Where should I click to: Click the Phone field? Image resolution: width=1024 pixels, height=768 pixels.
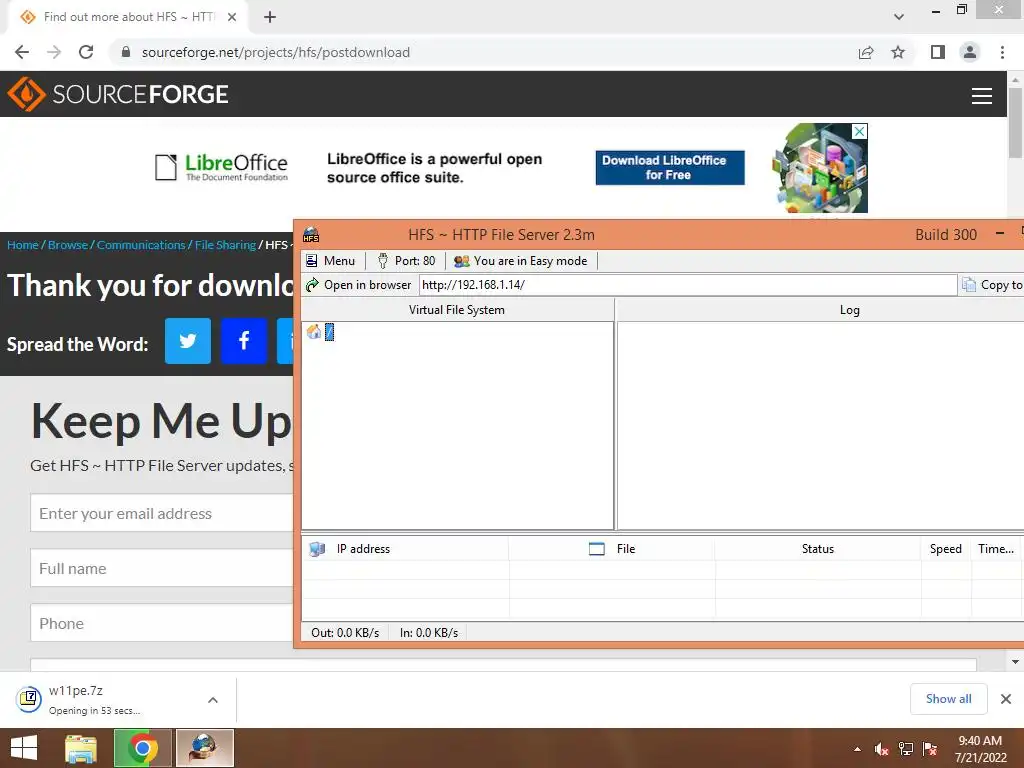coord(161,623)
